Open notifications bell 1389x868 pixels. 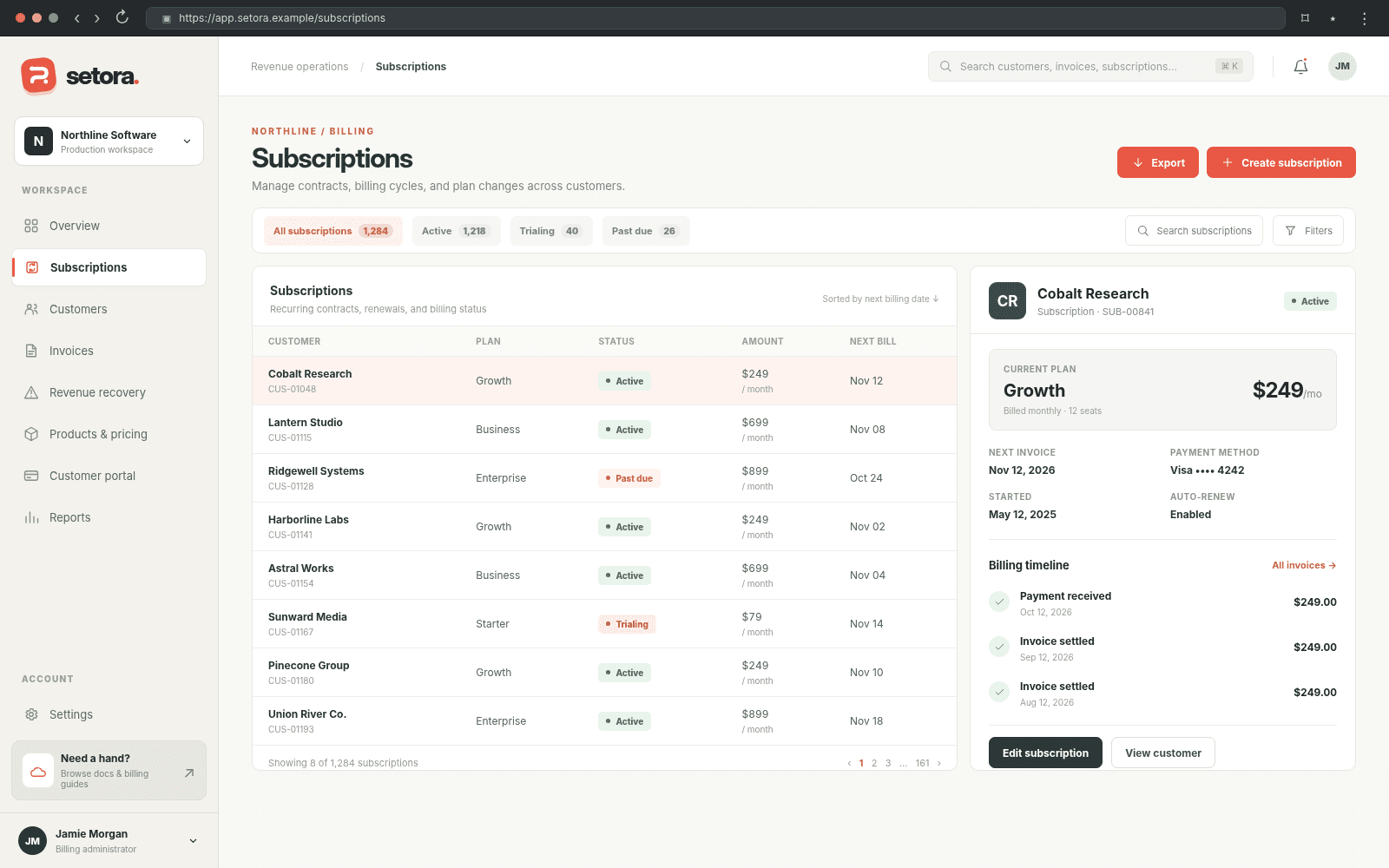point(1300,67)
